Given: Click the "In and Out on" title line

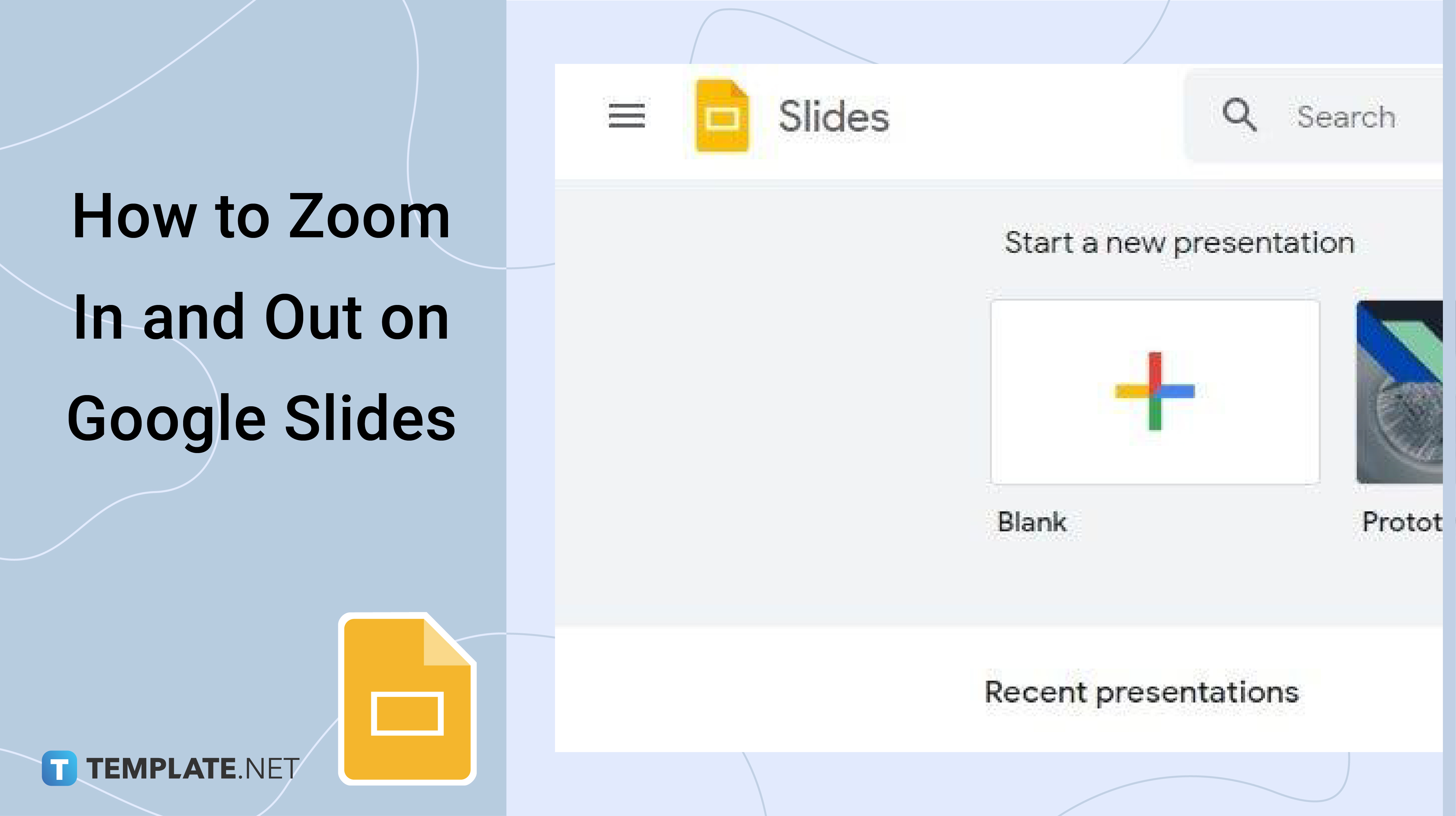Looking at the screenshot, I should [261, 318].
